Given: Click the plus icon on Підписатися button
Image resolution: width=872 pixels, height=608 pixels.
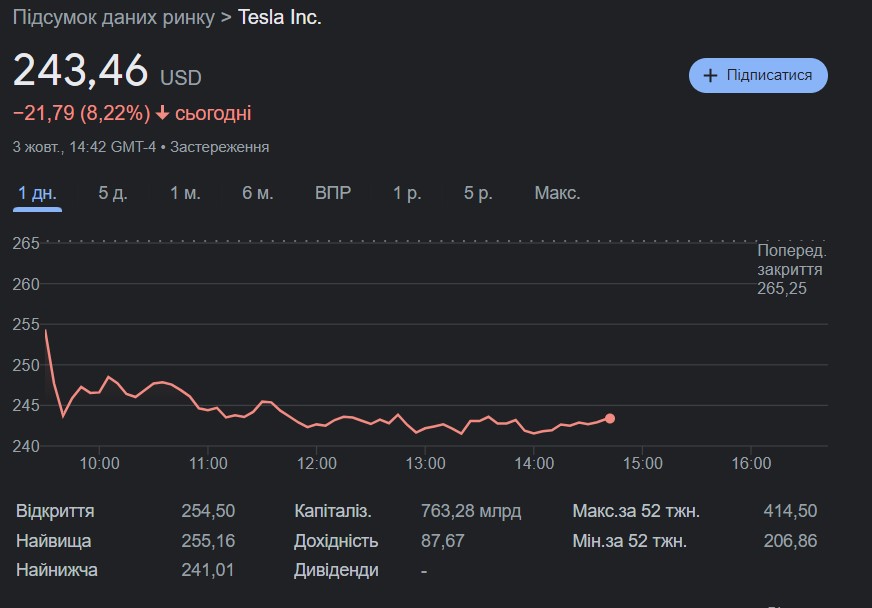Looking at the screenshot, I should [x=711, y=76].
